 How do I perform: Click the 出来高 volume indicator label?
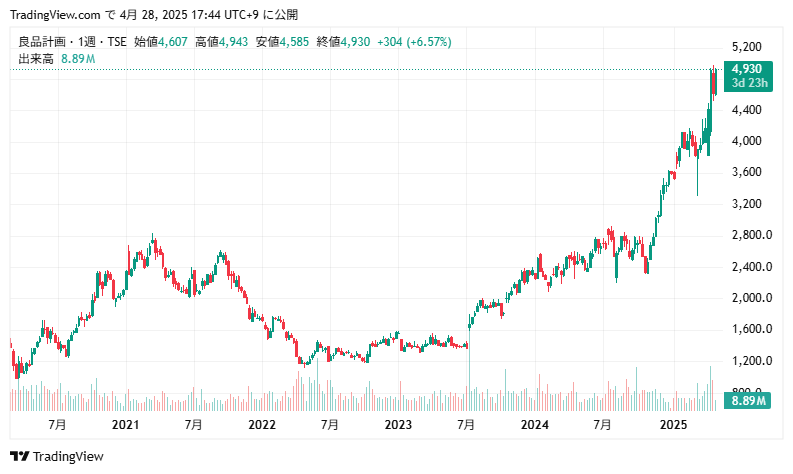tap(36, 59)
